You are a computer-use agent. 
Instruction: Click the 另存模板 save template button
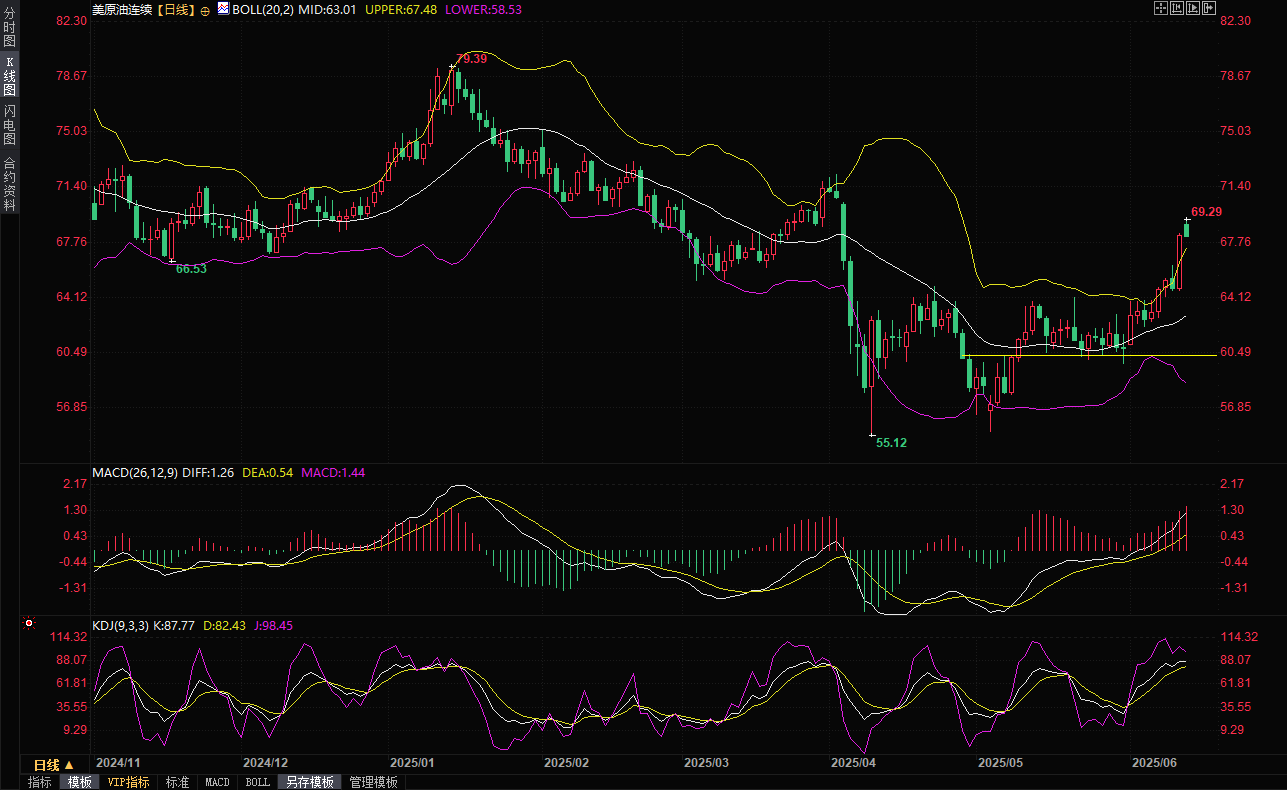[x=307, y=782]
